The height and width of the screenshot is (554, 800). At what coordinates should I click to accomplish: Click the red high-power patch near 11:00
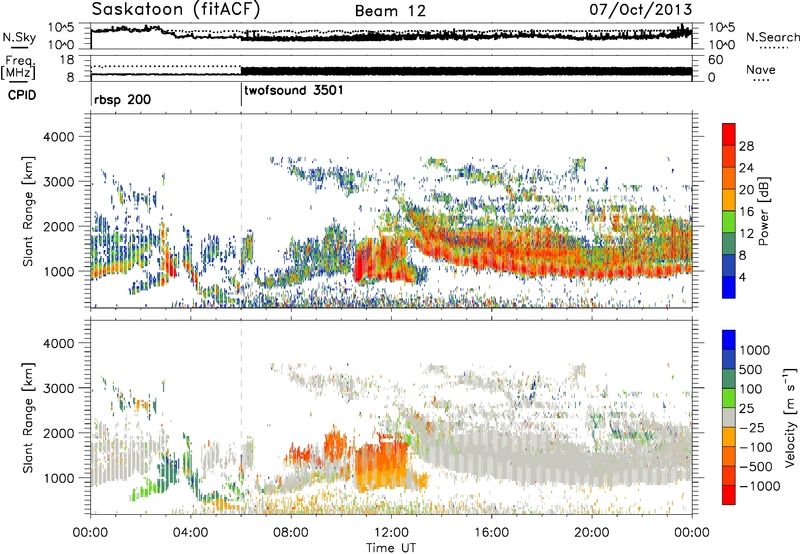click(x=361, y=263)
